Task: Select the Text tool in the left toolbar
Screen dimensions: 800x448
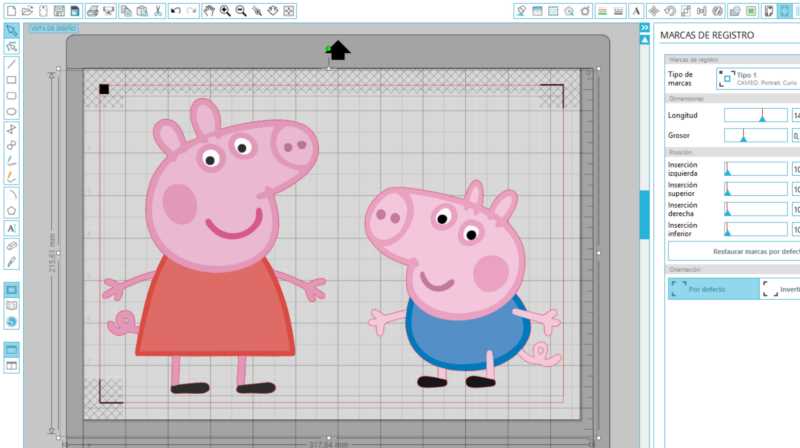Action: pos(11,228)
